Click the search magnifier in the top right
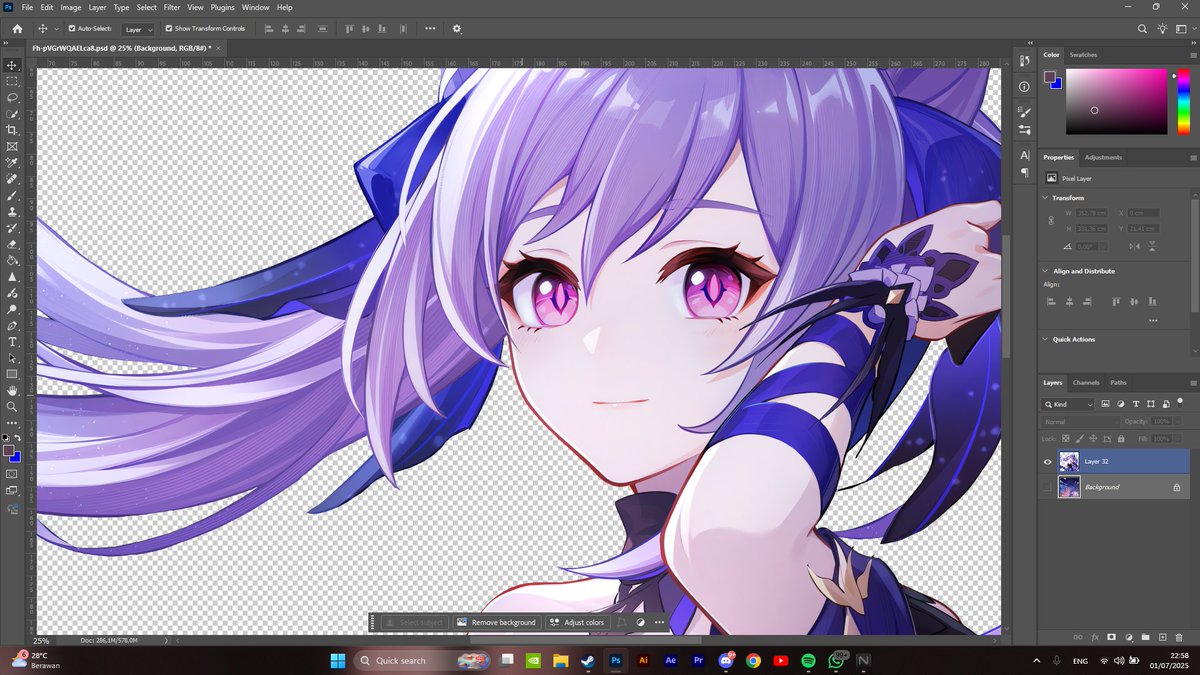 (1143, 29)
